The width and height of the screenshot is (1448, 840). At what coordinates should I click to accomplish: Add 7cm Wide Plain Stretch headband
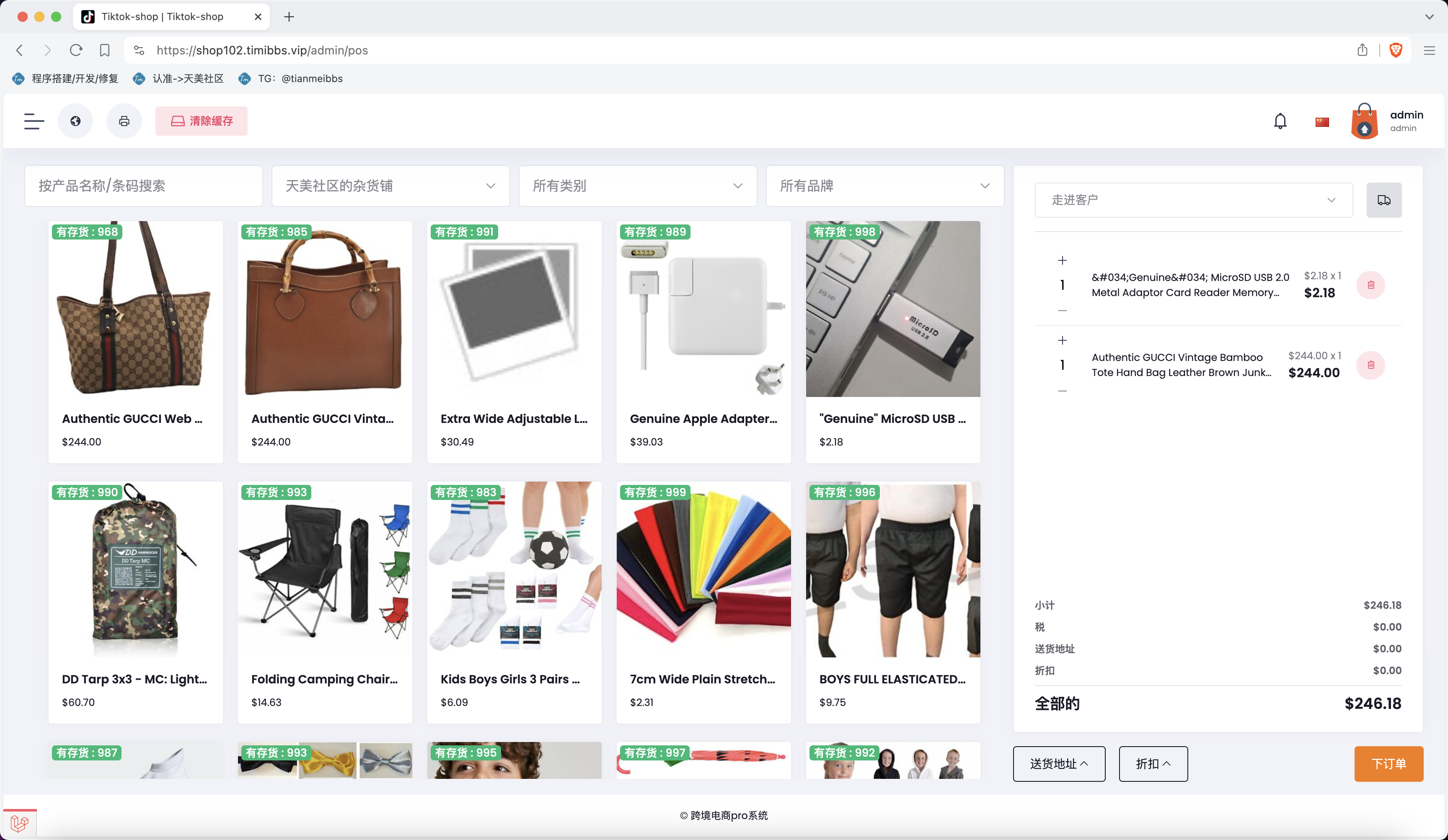coord(704,602)
